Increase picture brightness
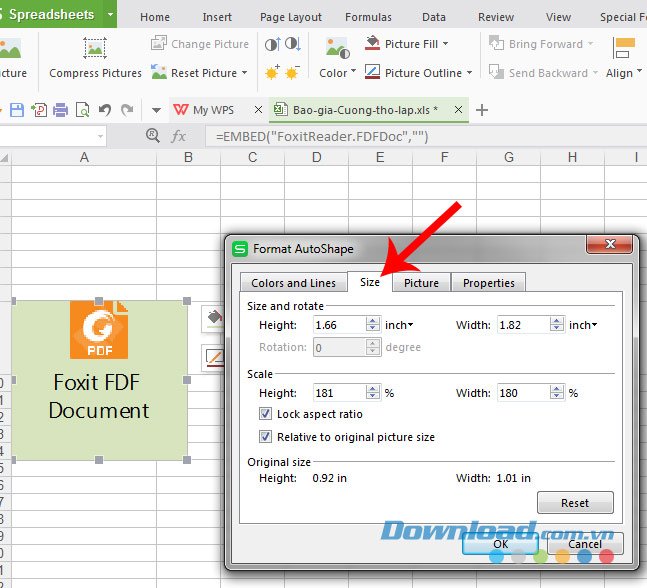Image resolution: width=647 pixels, height=588 pixels. [272, 73]
